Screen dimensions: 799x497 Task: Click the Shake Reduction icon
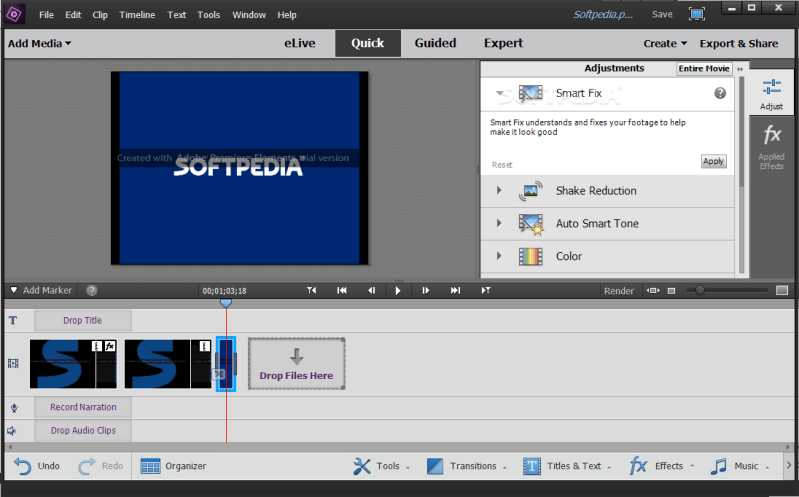[x=530, y=191]
